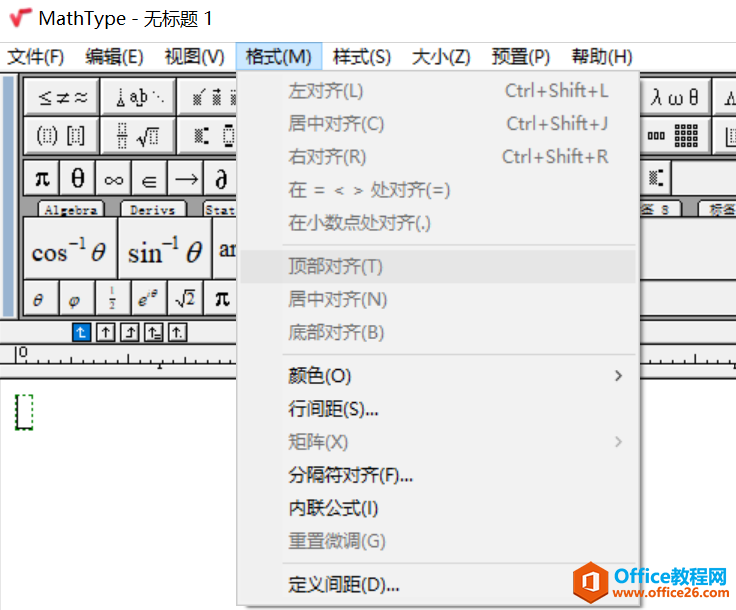Select the right tab stop button
Viewport: 736px width, 610px height.
pos(130,333)
